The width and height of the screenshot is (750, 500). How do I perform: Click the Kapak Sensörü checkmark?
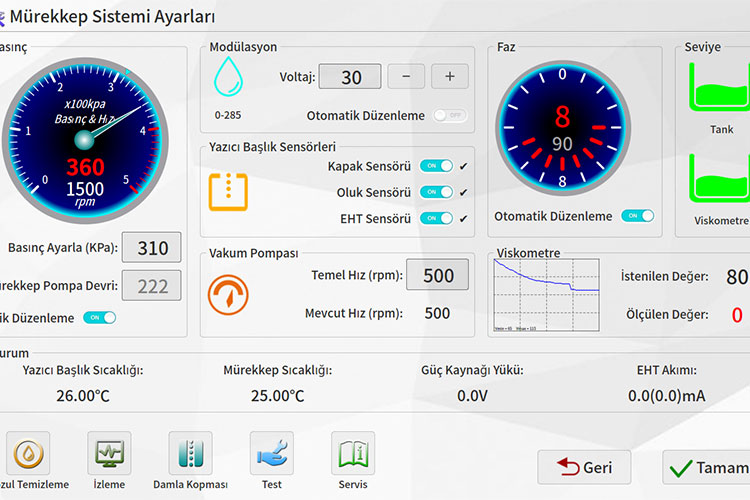coord(463,167)
